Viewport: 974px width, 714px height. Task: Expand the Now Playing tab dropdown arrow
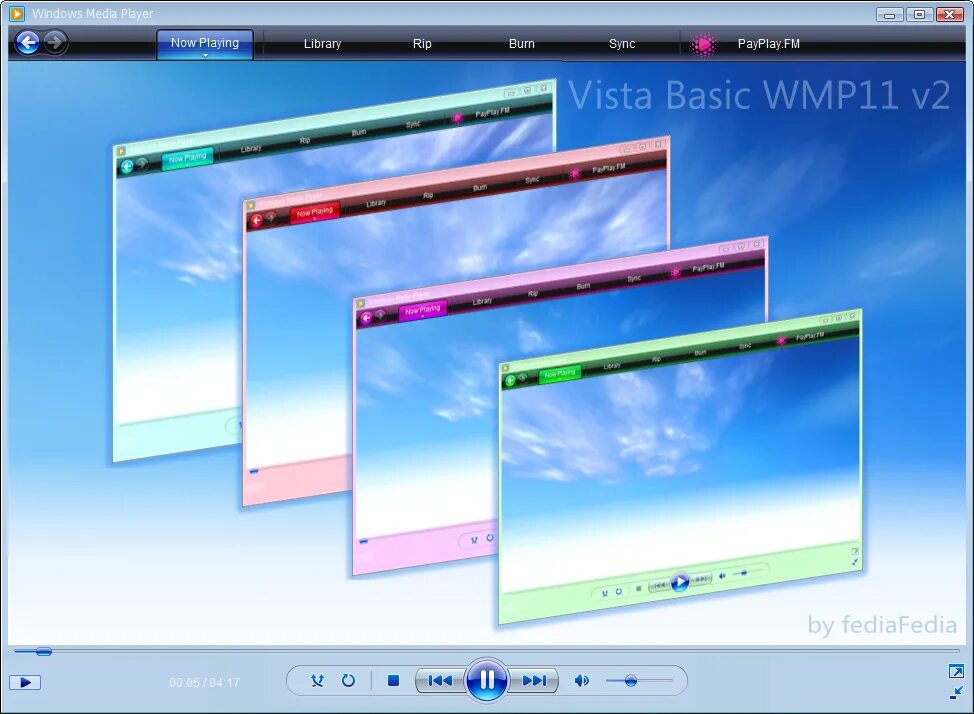[205, 55]
